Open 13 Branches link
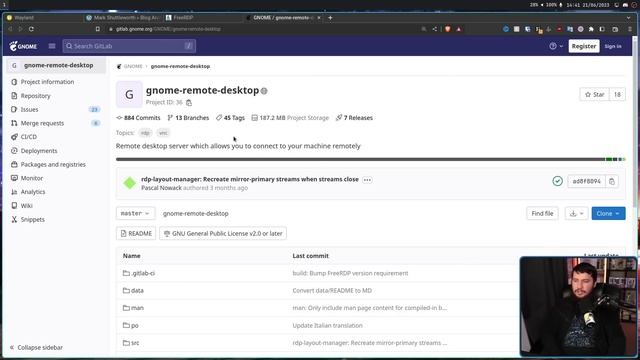 click(x=188, y=118)
